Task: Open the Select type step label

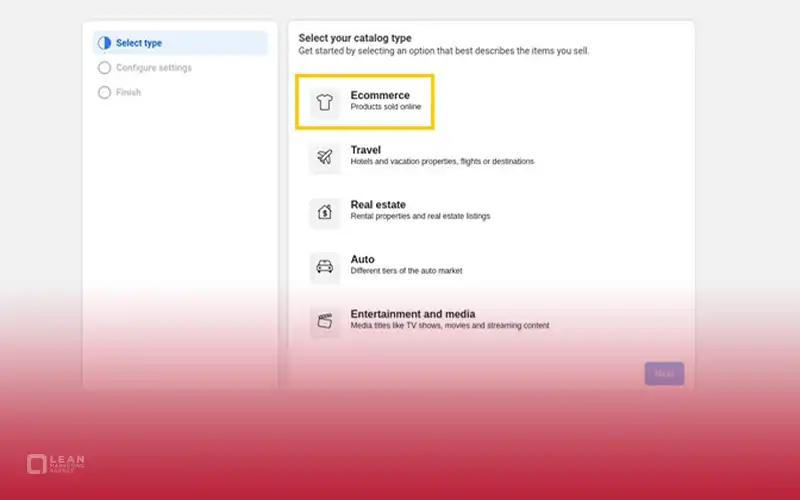Action: [139, 43]
